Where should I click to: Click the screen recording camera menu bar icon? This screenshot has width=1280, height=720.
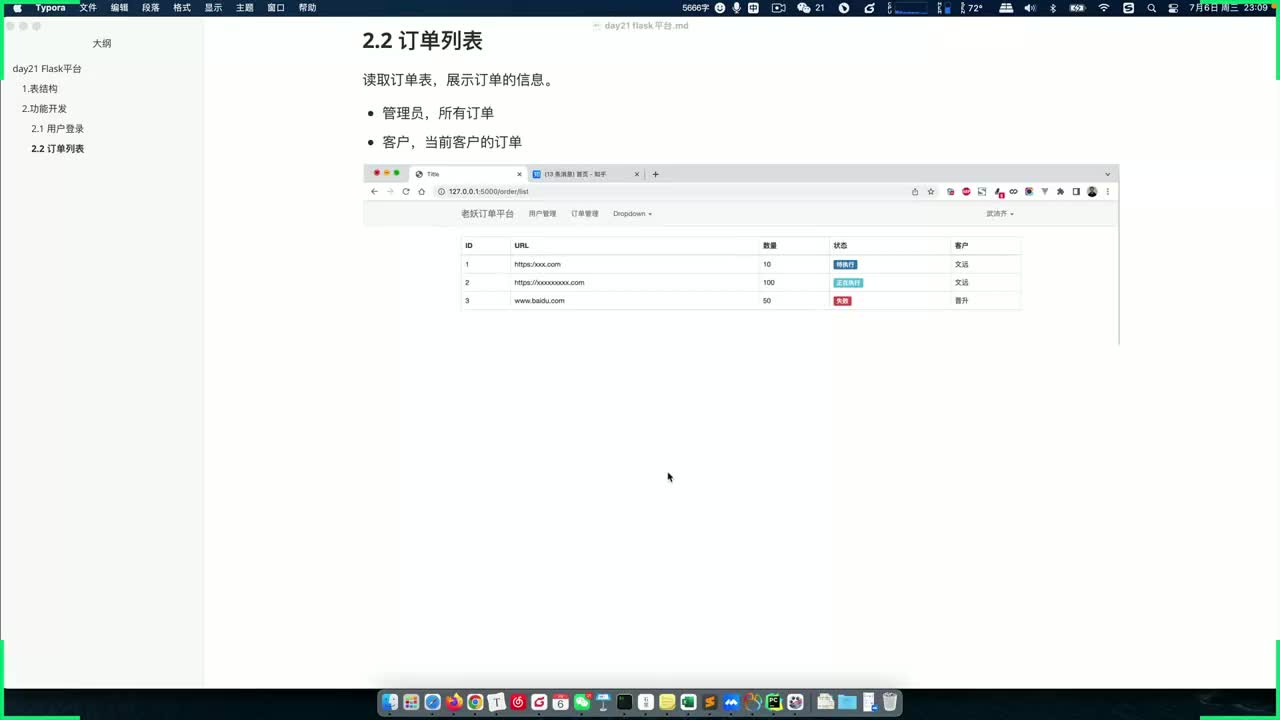point(778,8)
